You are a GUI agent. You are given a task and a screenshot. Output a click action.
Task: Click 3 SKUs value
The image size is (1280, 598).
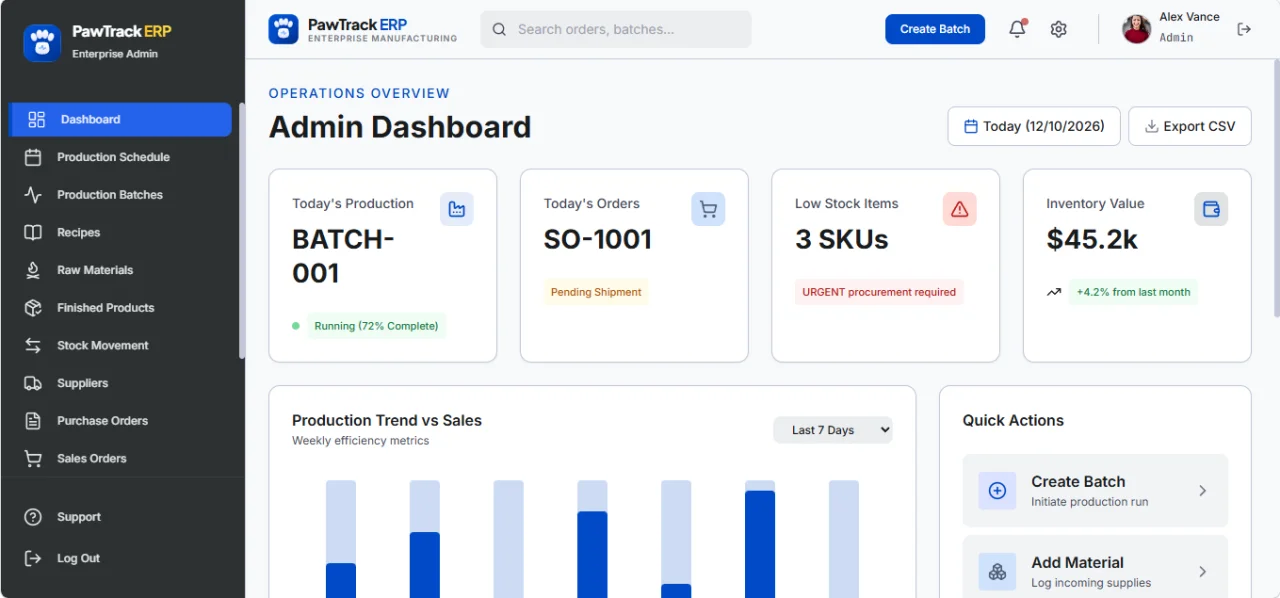pyautogui.click(x=842, y=240)
